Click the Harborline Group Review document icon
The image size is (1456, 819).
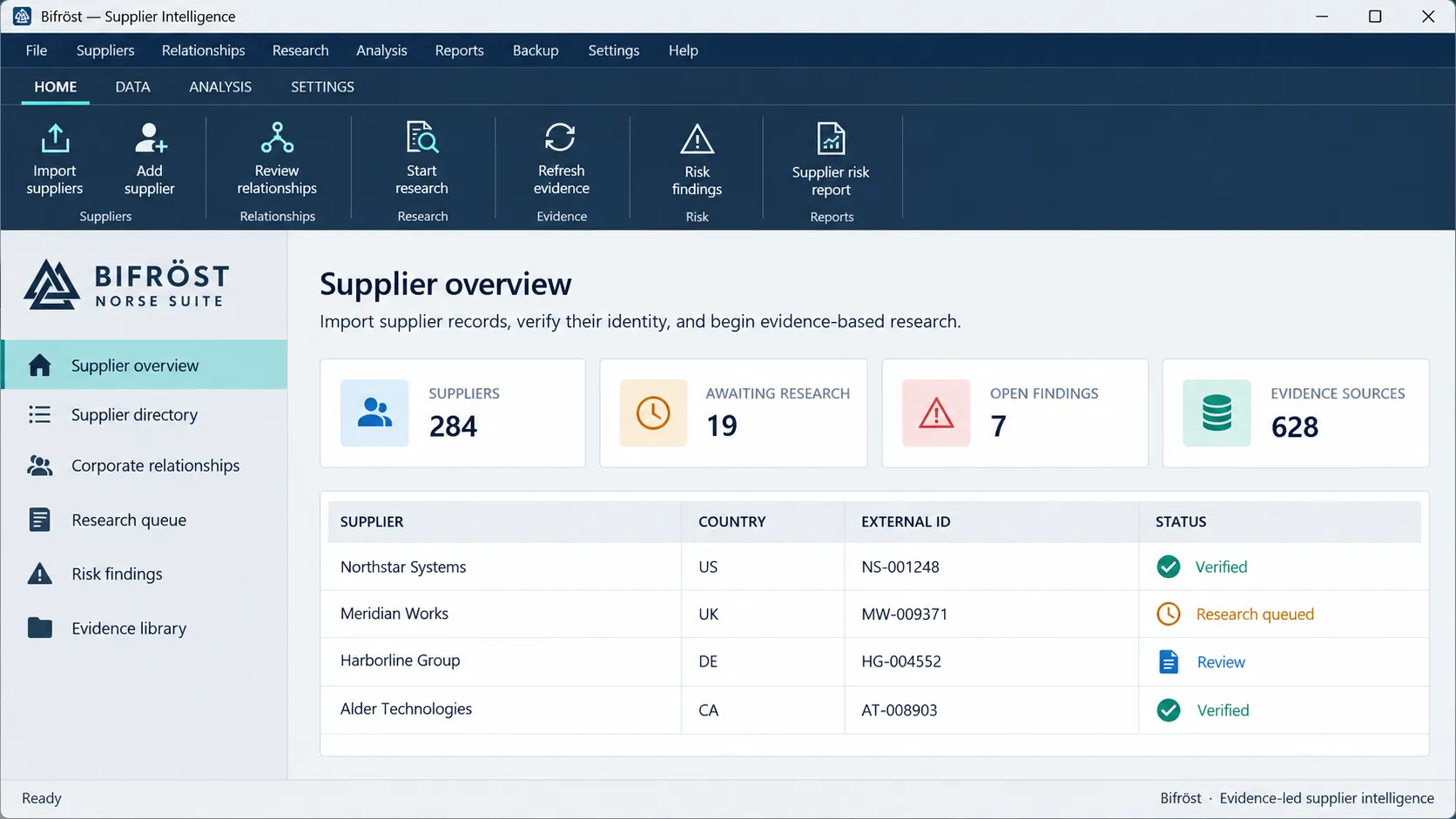tap(1169, 662)
